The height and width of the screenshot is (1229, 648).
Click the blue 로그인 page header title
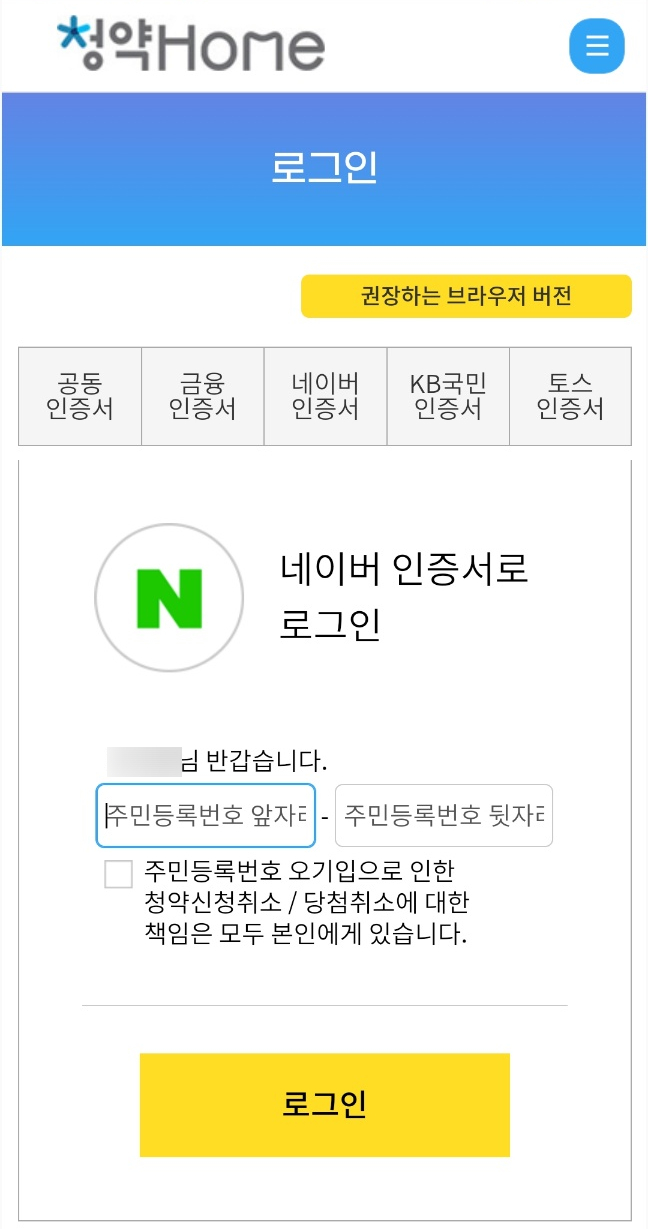point(324,168)
